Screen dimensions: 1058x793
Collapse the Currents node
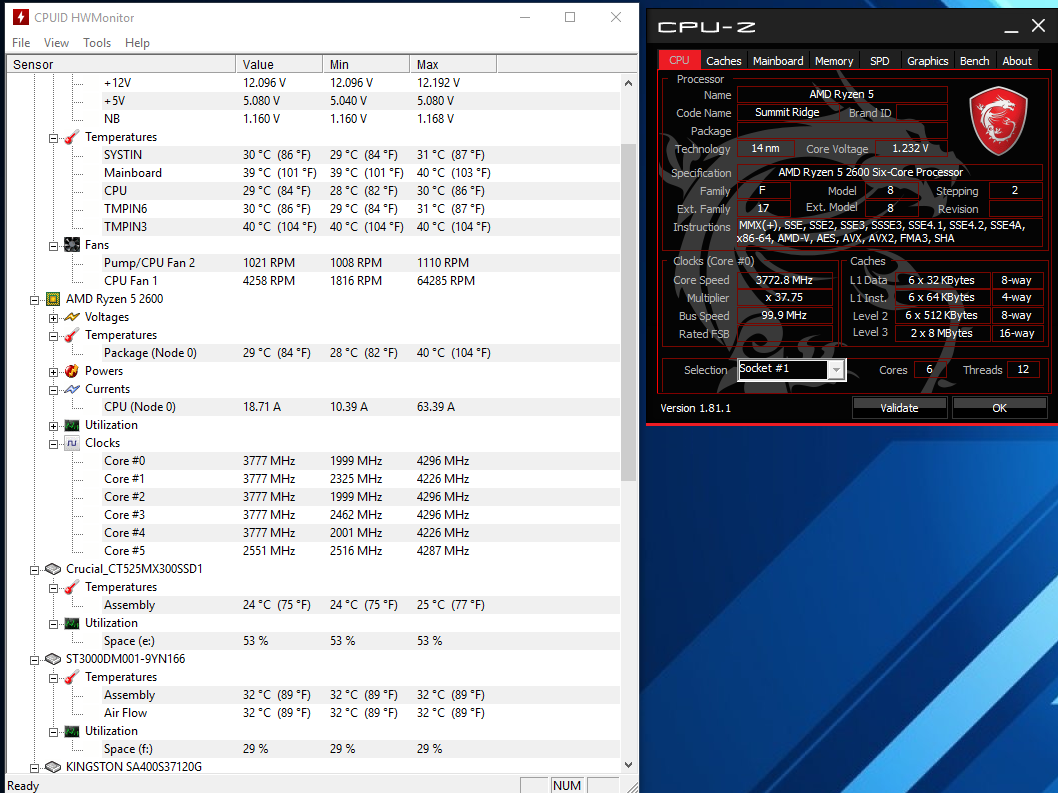(x=53, y=389)
